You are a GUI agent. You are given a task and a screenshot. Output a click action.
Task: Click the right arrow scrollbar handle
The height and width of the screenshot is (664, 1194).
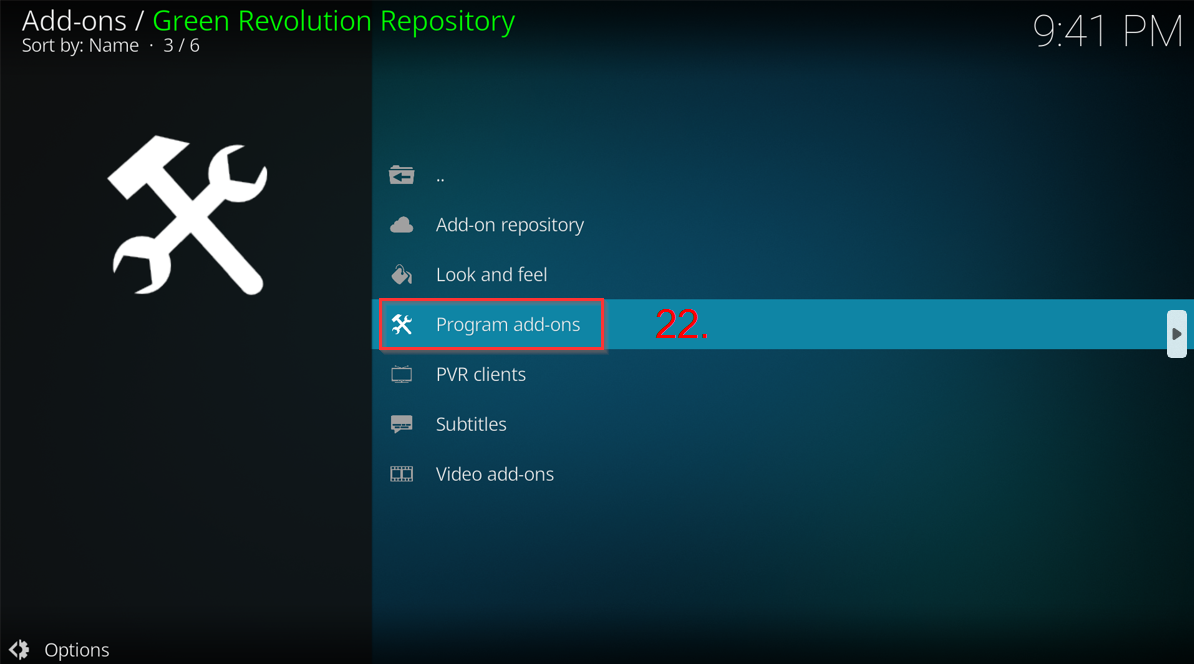(x=1176, y=334)
